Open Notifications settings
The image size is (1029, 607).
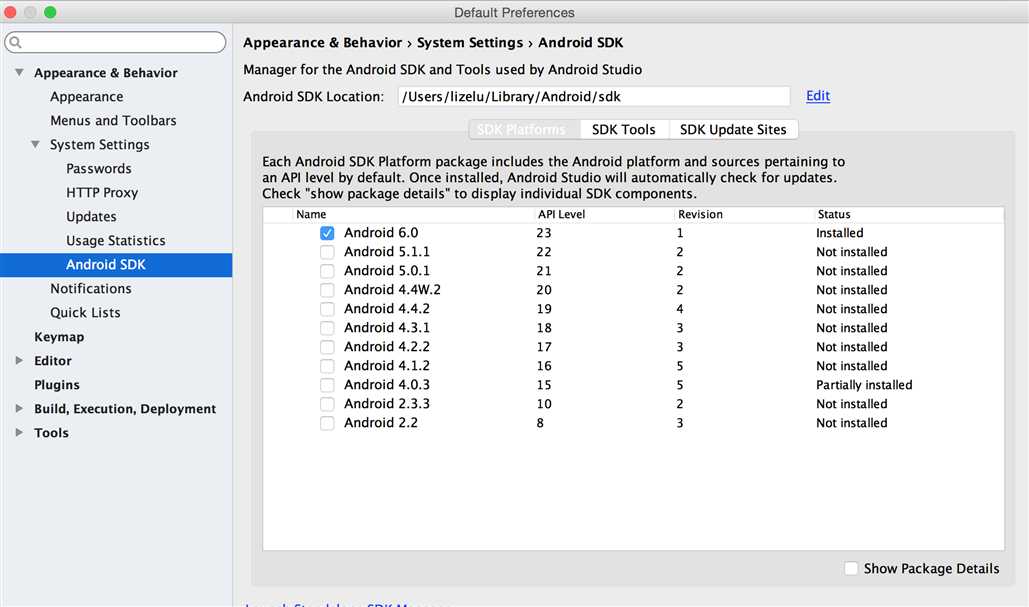pyautogui.click(x=91, y=289)
